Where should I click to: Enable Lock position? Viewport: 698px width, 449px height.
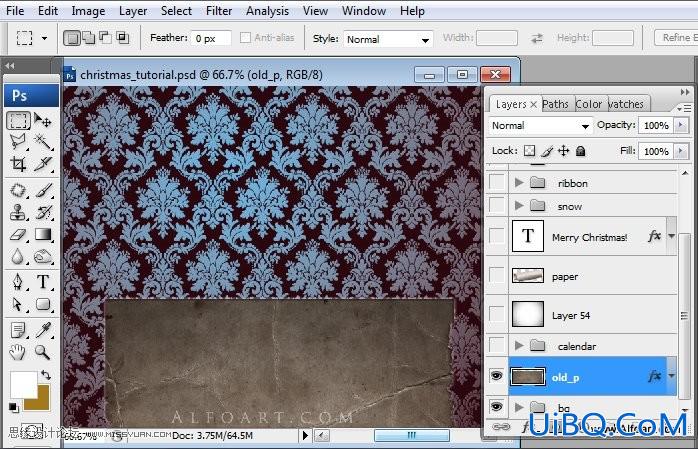pos(564,151)
